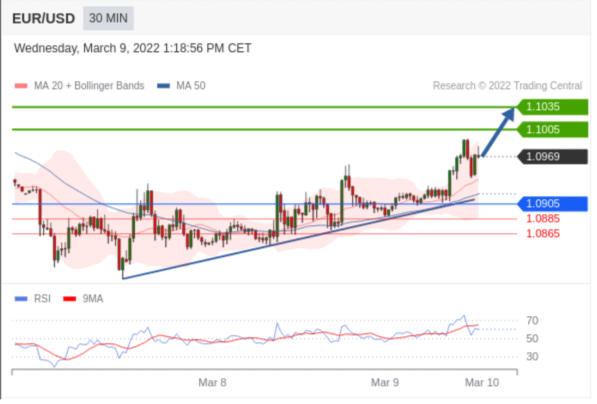Viewport: 597px width, 404px height.
Task: Click the RSI 30 axis value
Action: pos(533,357)
